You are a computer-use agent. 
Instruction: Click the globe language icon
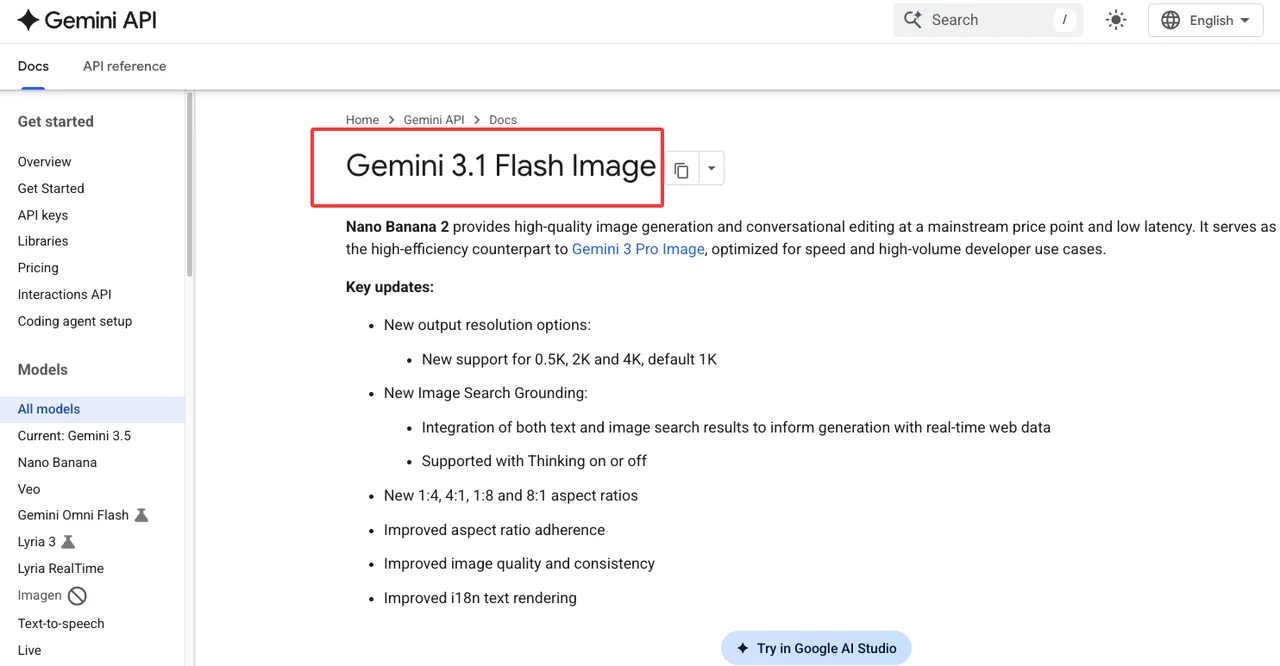(1170, 20)
